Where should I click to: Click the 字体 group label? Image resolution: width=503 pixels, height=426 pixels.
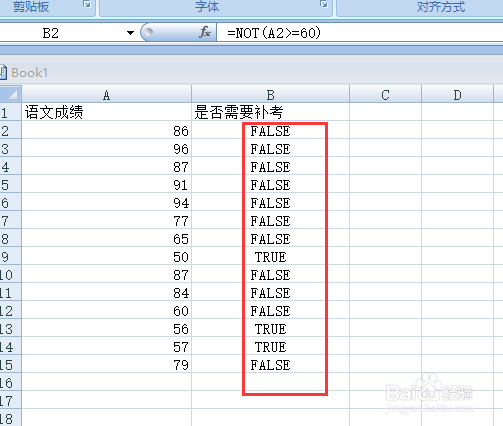tap(207, 6)
